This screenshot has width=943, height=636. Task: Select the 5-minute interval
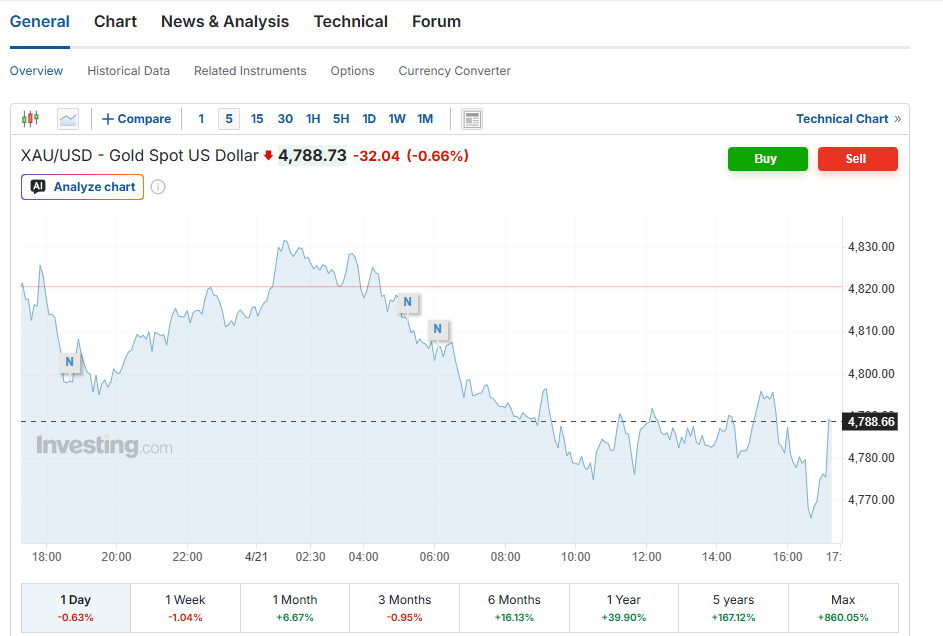click(x=229, y=119)
